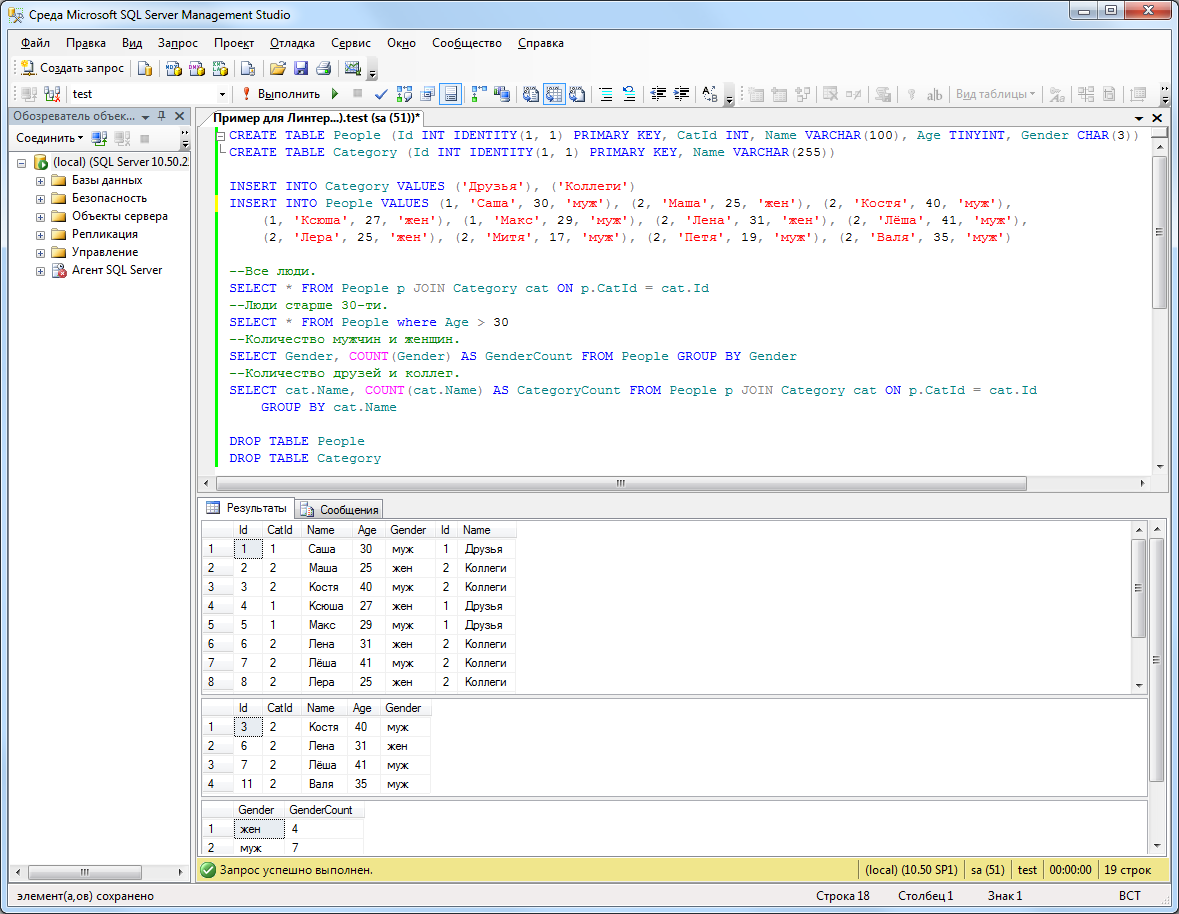This screenshot has width=1179, height=914.
Task: Click the change connection icon
Action: coord(52,94)
